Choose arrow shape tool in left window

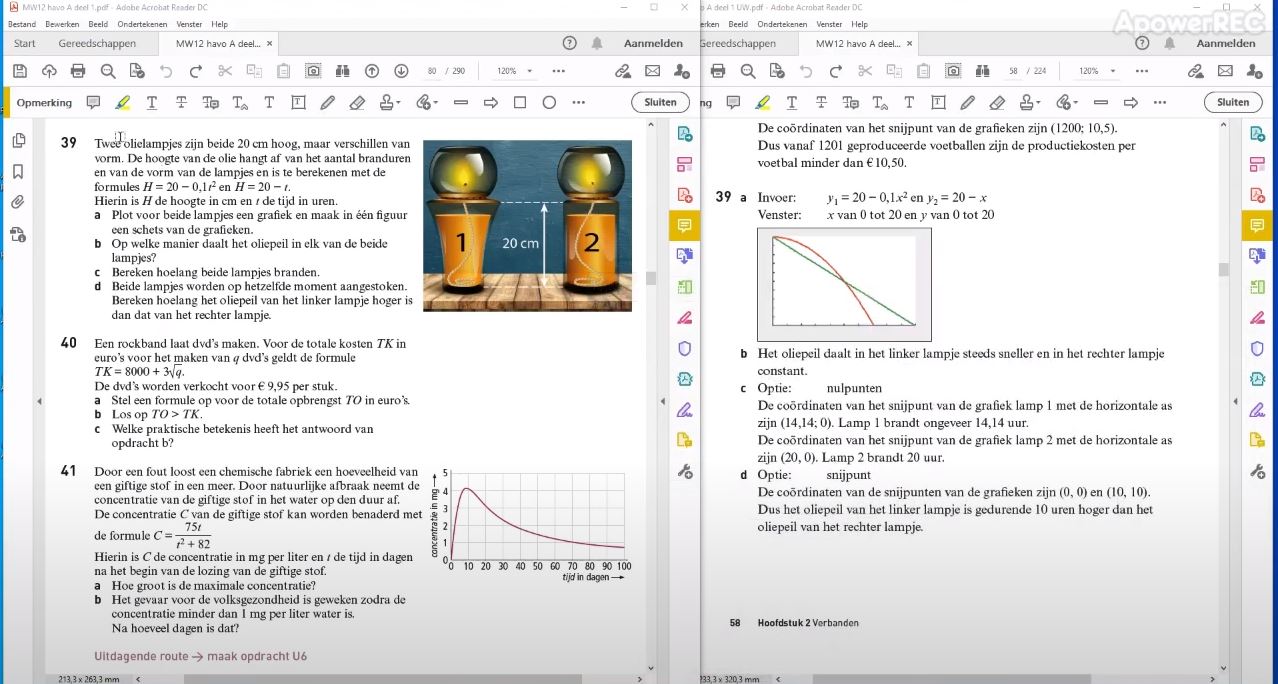click(x=490, y=102)
